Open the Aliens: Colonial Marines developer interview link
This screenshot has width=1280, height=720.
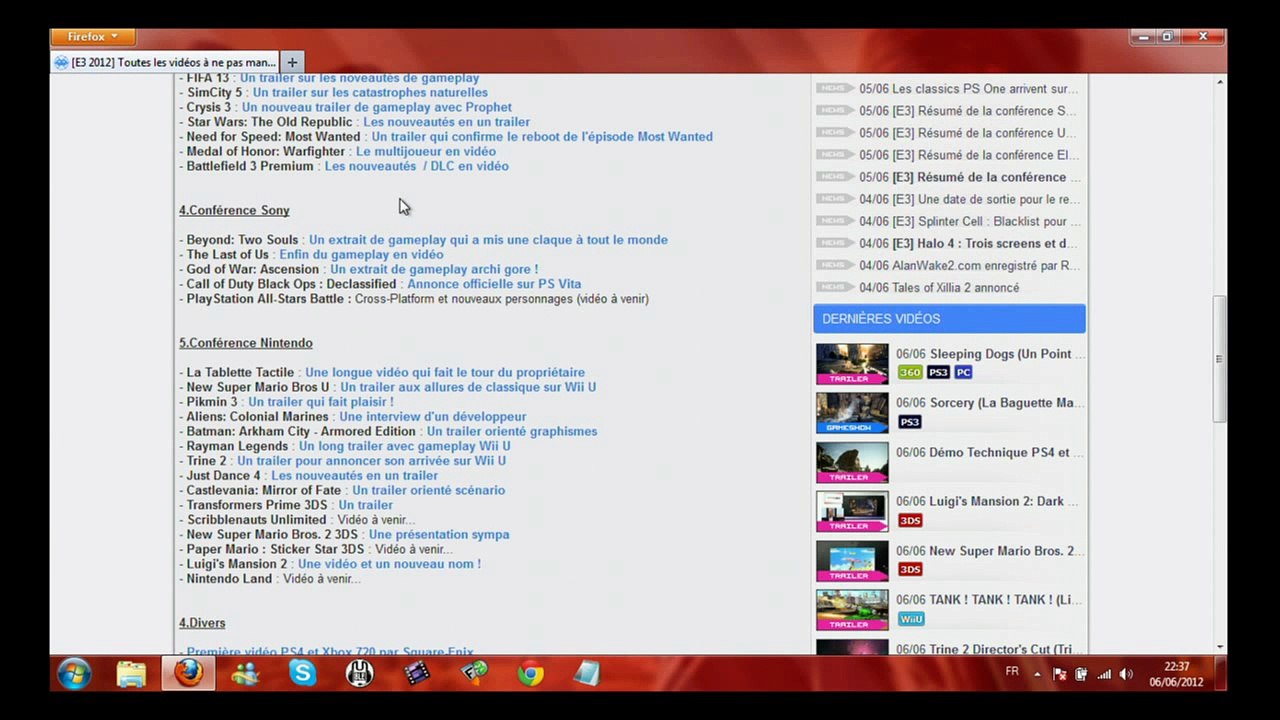(433, 416)
